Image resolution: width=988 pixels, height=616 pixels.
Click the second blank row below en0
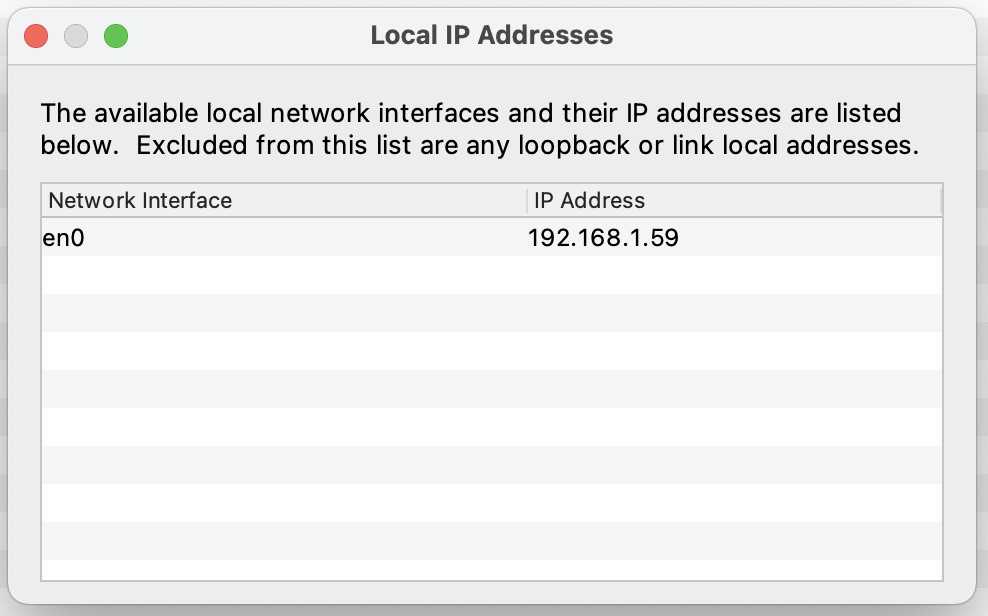point(490,313)
